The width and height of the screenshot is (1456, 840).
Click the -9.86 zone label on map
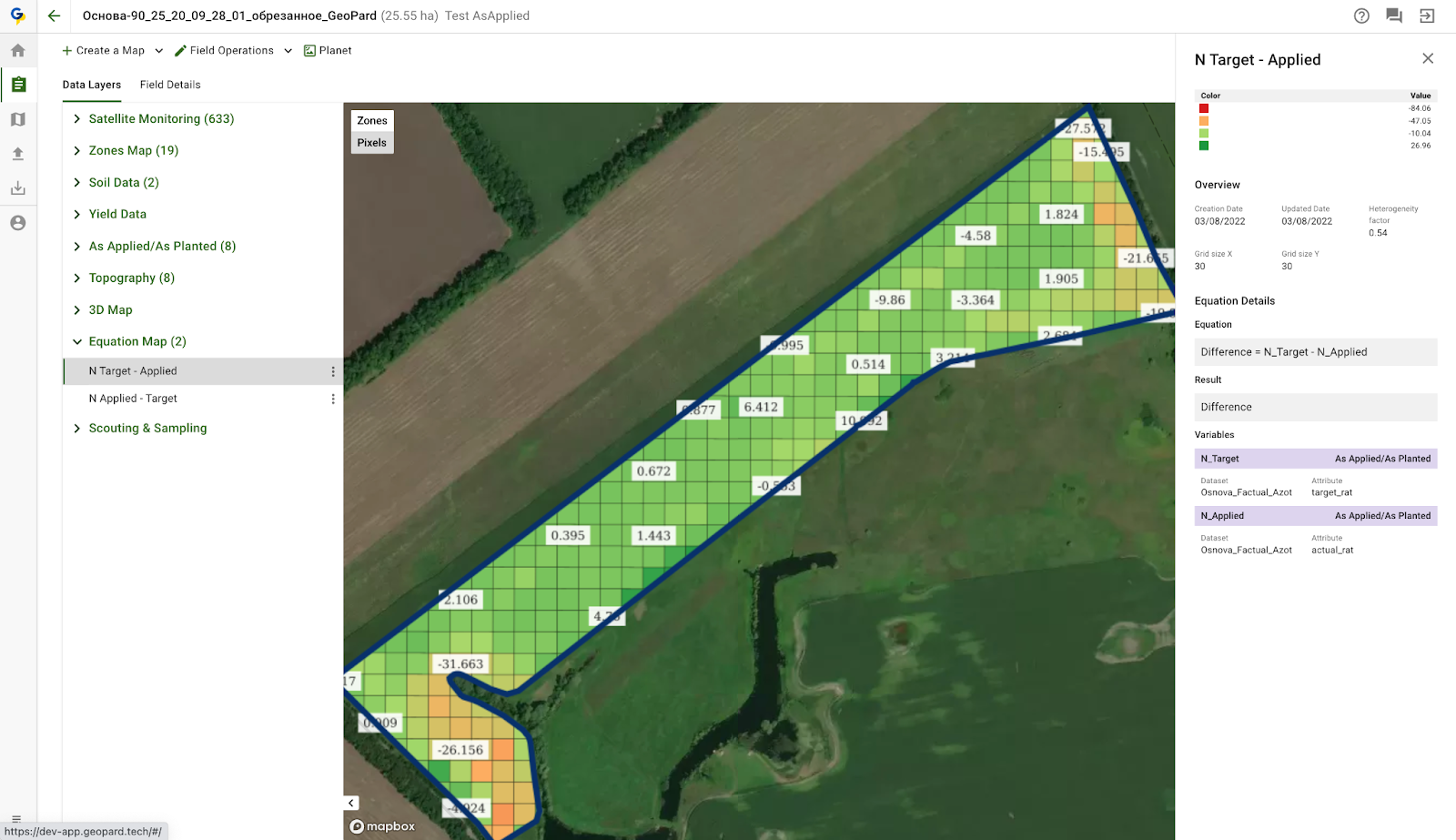pyautogui.click(x=890, y=299)
